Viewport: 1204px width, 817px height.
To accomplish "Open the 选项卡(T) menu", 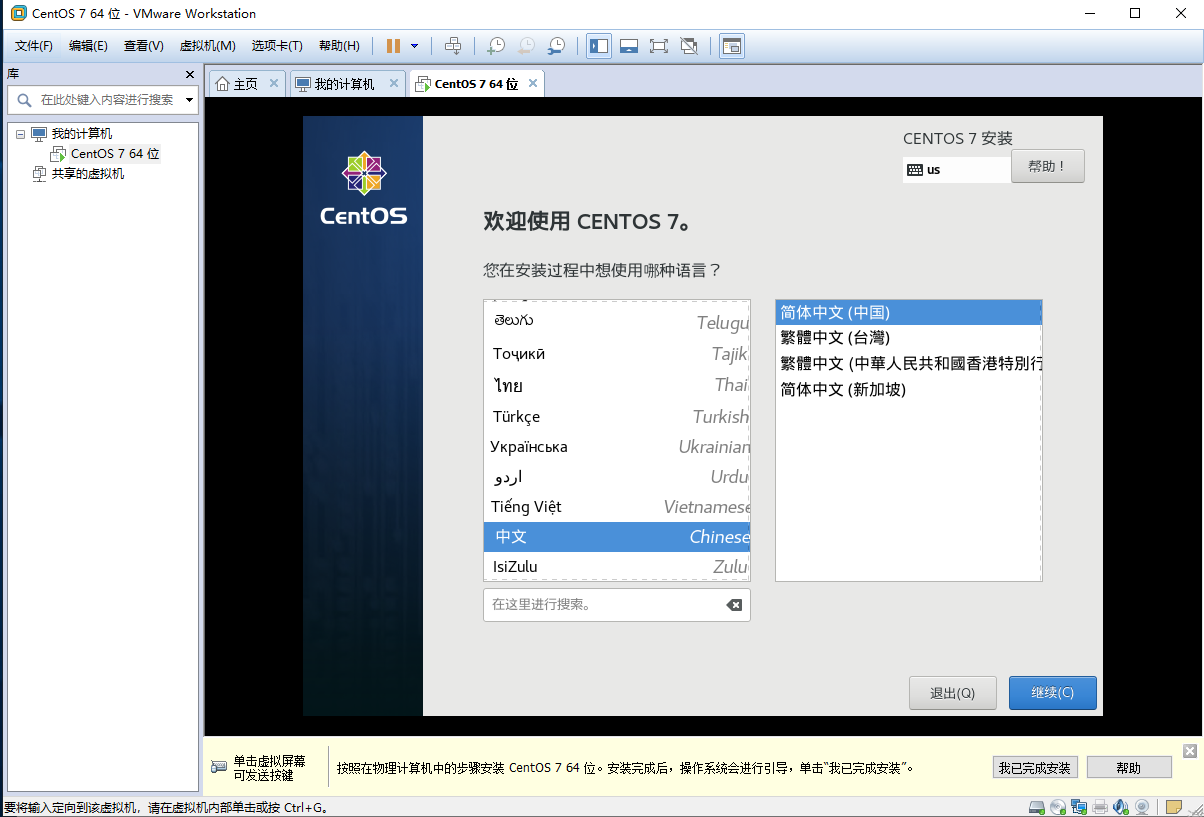I will point(277,46).
